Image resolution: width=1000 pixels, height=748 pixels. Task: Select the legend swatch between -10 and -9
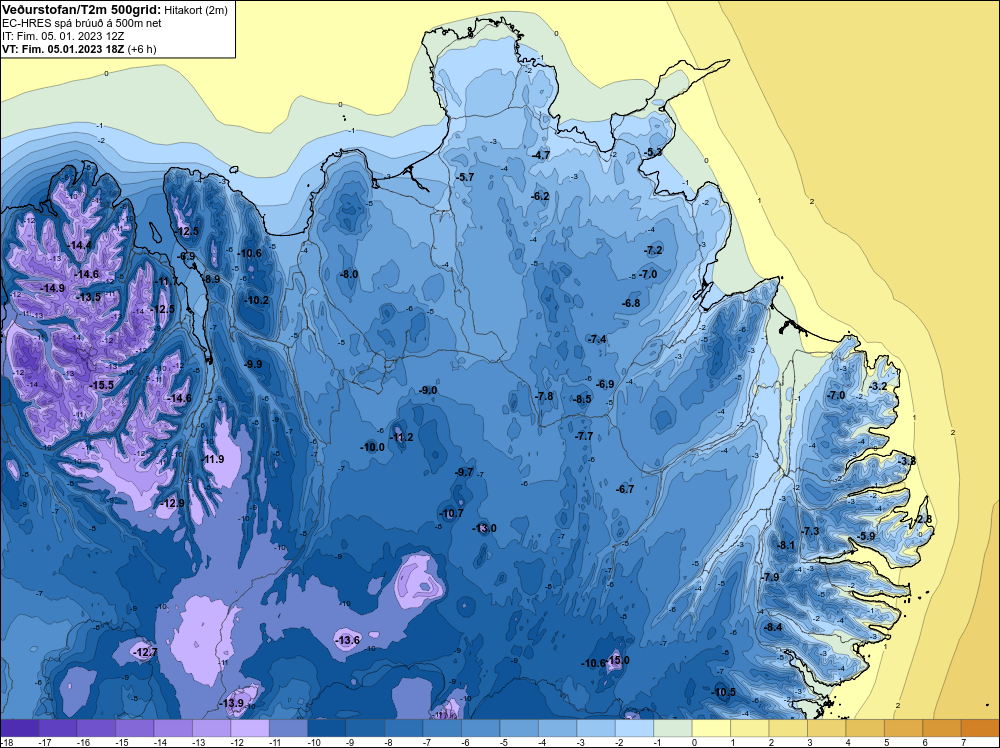pos(327,728)
